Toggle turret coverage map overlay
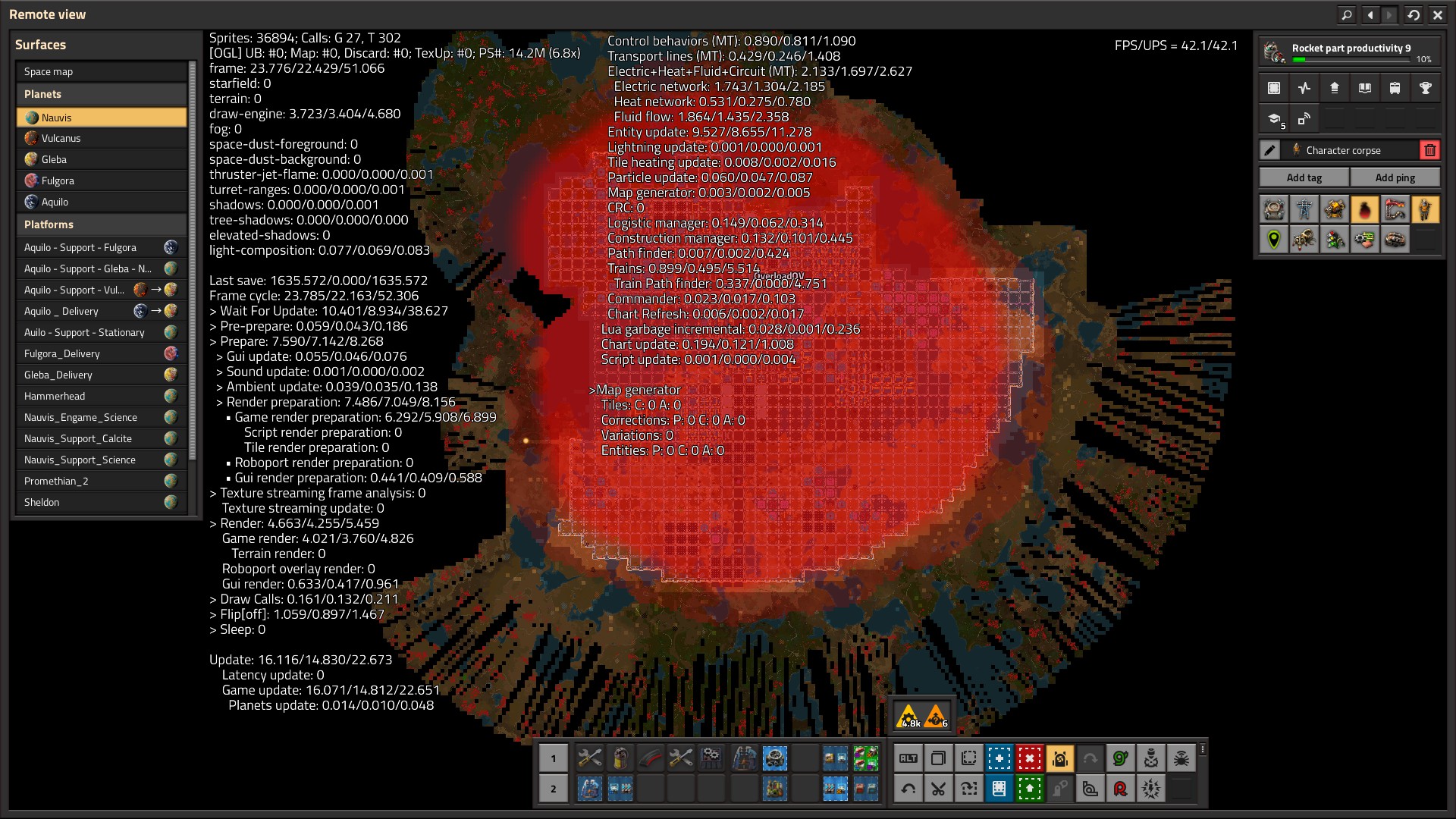The width and height of the screenshot is (1456, 819). pos(1335,209)
